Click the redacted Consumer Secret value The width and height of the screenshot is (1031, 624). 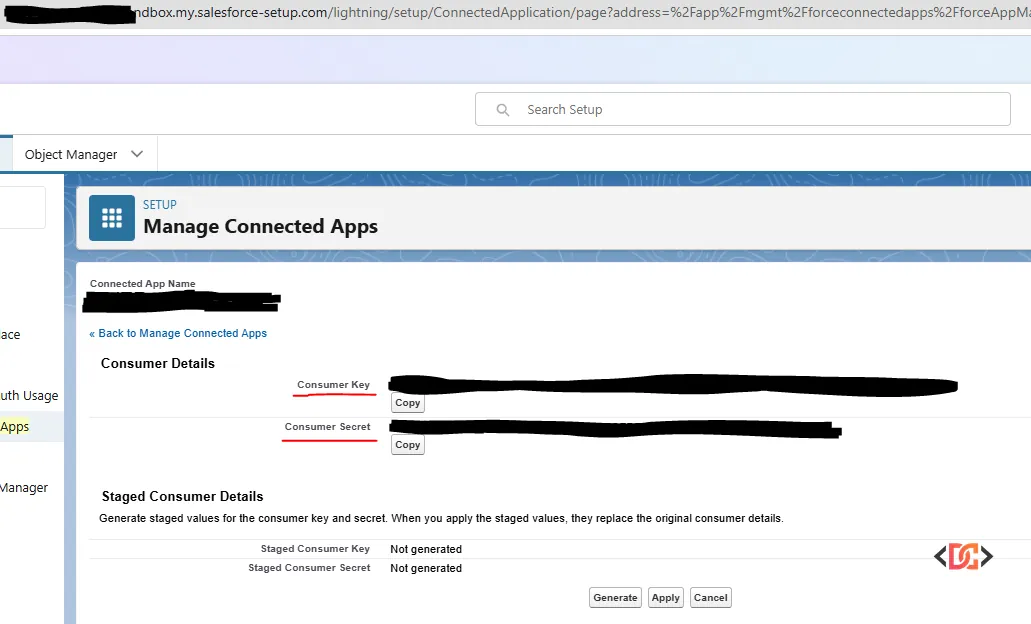pyautogui.click(x=614, y=428)
